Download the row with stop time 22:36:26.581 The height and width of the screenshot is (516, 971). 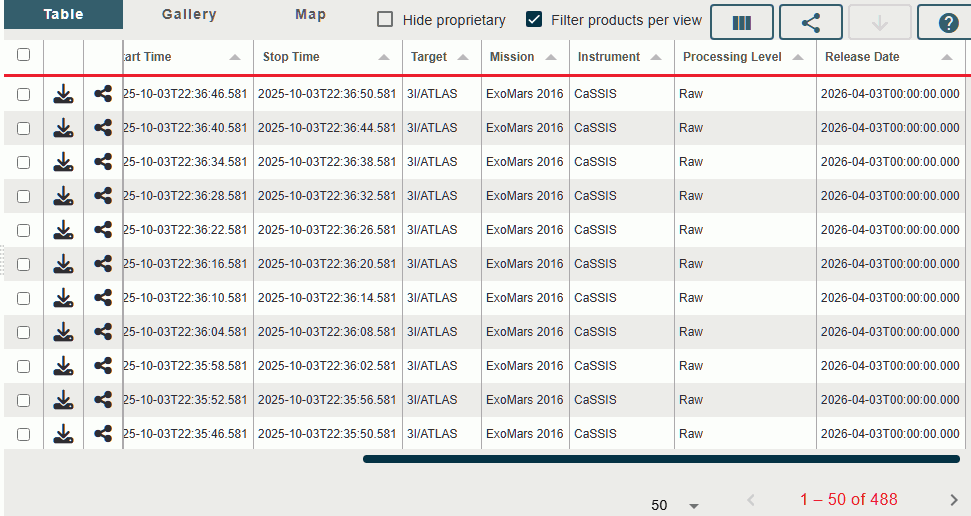pyautogui.click(x=63, y=230)
